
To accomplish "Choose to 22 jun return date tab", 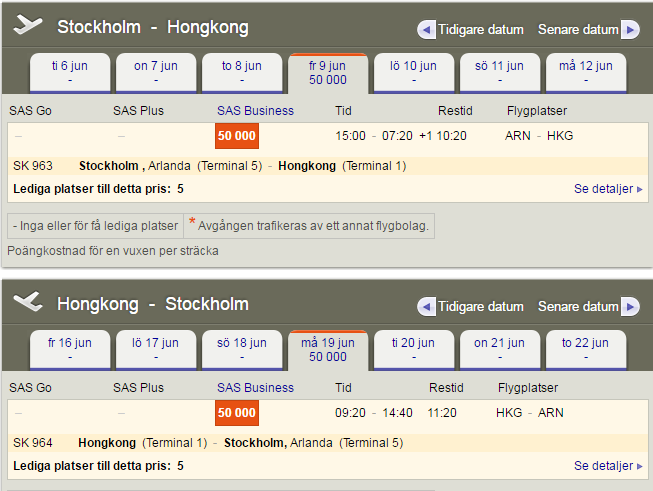I will tap(585, 349).
